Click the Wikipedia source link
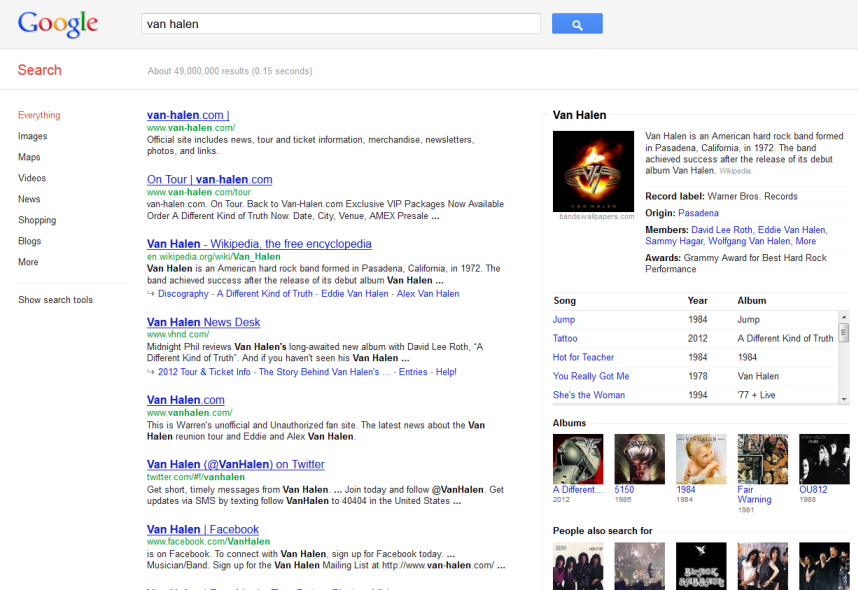The height and width of the screenshot is (590, 858). tap(735, 171)
